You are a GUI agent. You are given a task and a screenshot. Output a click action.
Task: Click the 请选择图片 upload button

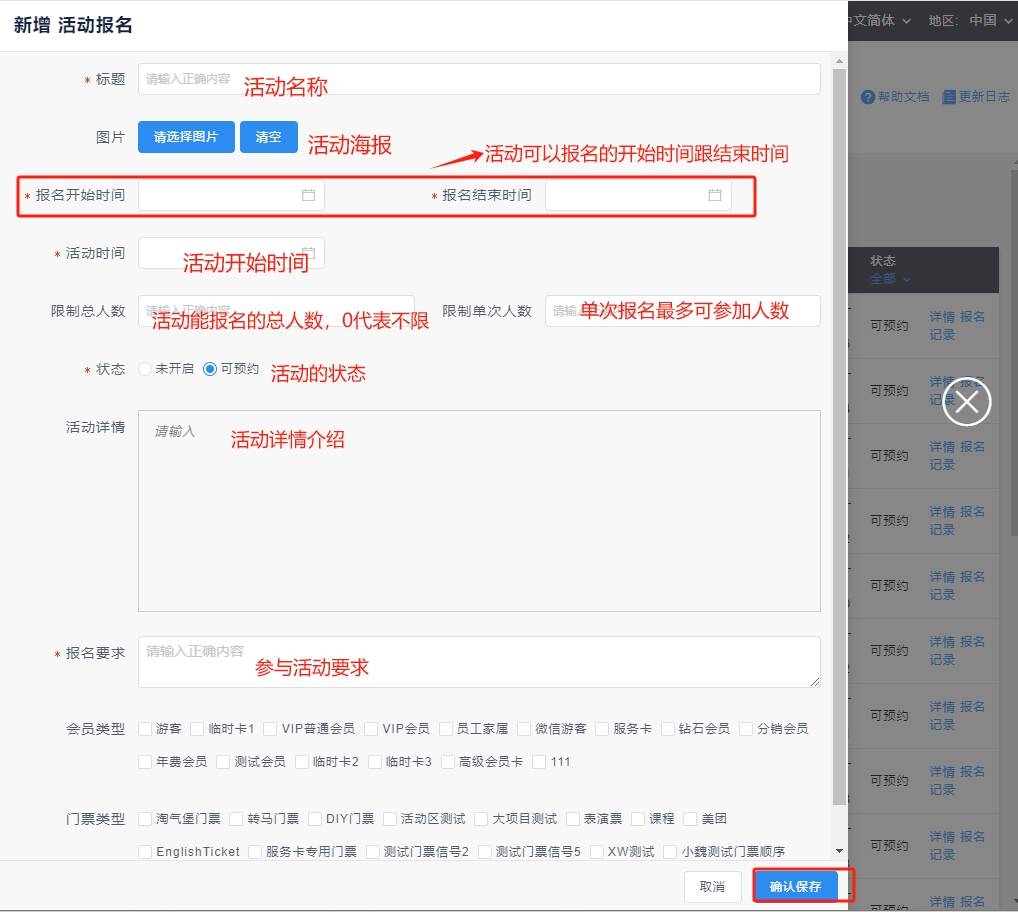click(185, 137)
